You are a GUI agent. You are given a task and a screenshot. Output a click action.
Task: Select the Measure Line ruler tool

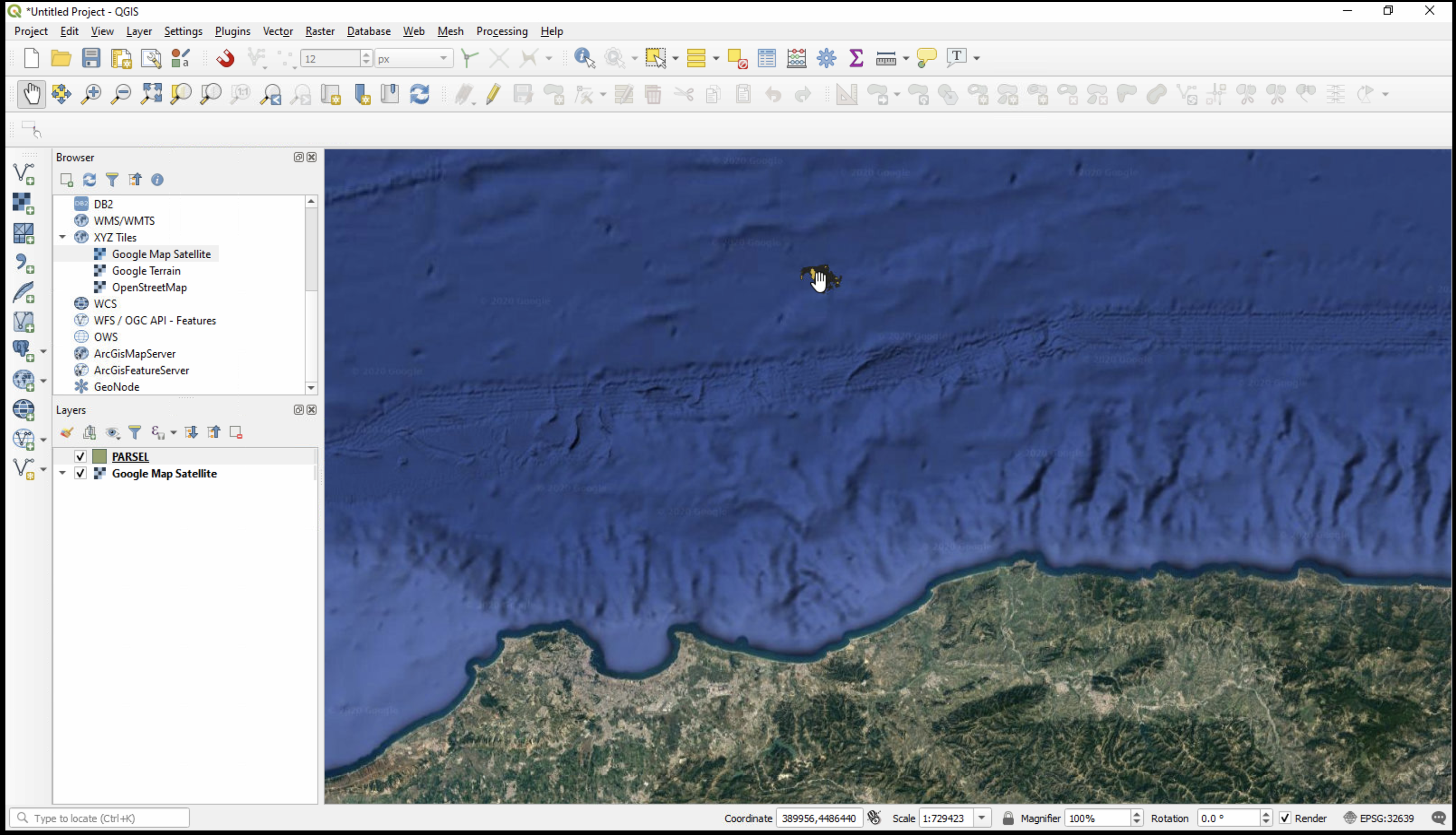coord(886,58)
